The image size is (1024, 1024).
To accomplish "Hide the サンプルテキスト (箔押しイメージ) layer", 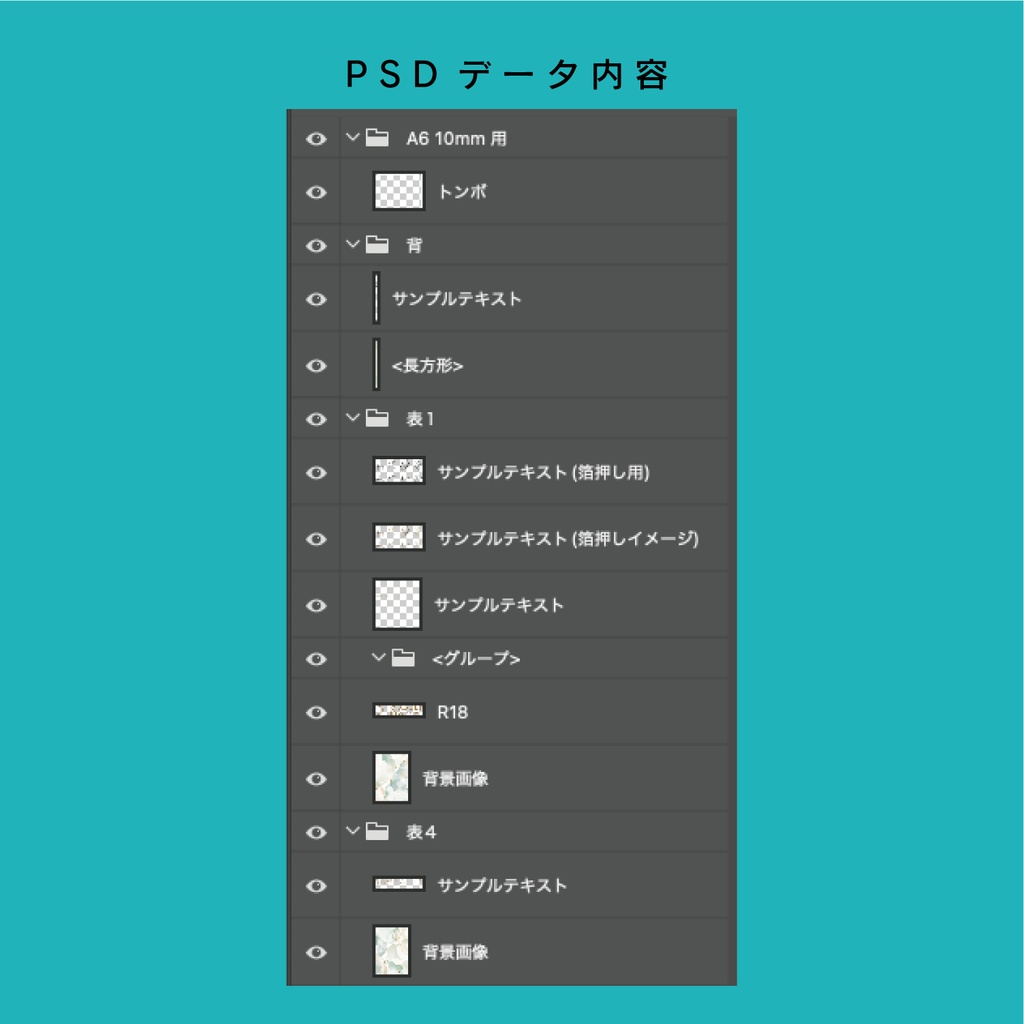I will pyautogui.click(x=316, y=539).
